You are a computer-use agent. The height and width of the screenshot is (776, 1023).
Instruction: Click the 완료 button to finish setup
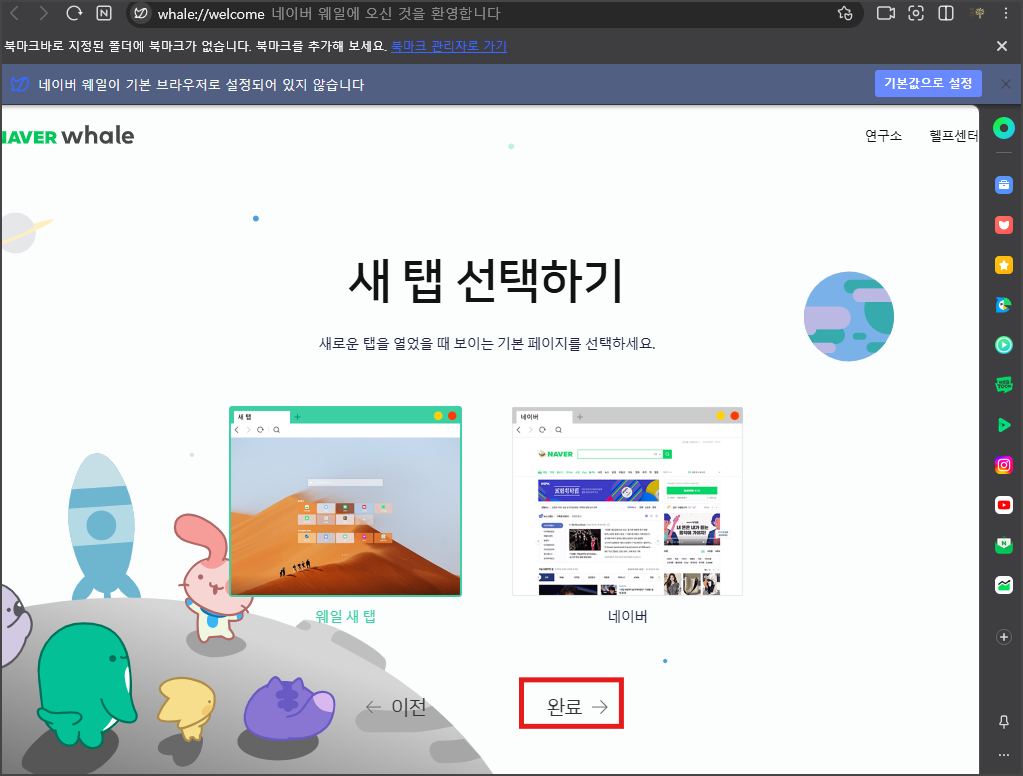click(571, 703)
